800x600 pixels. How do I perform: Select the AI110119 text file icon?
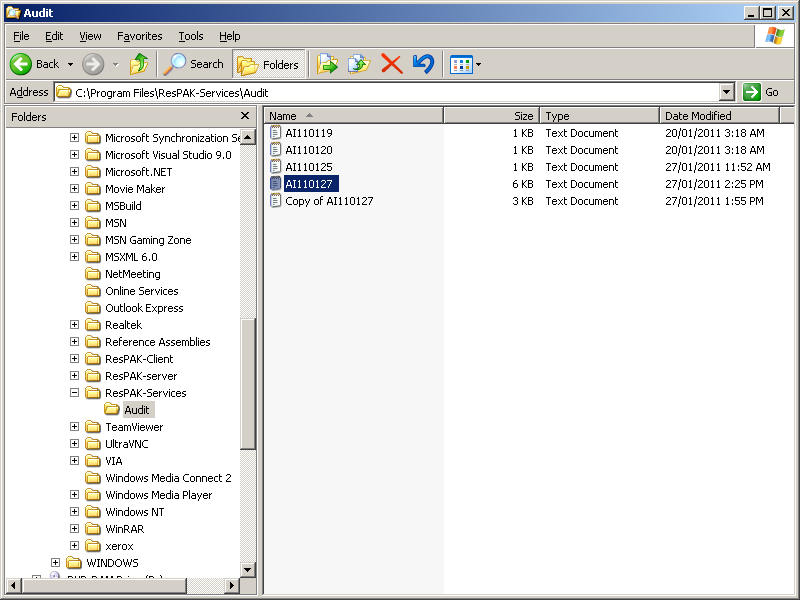(276, 133)
